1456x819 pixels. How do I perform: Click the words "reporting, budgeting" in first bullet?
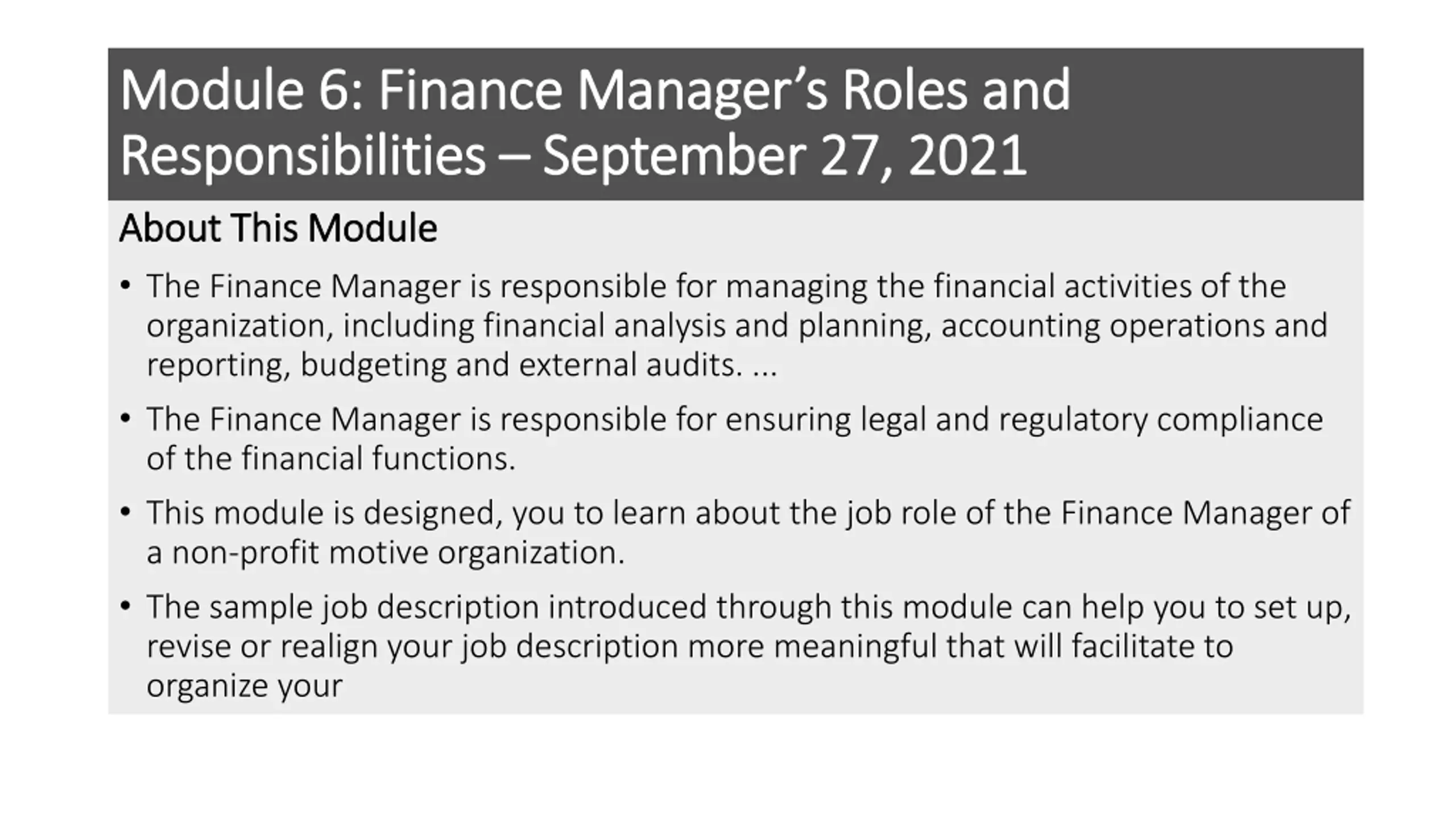(x=296, y=365)
